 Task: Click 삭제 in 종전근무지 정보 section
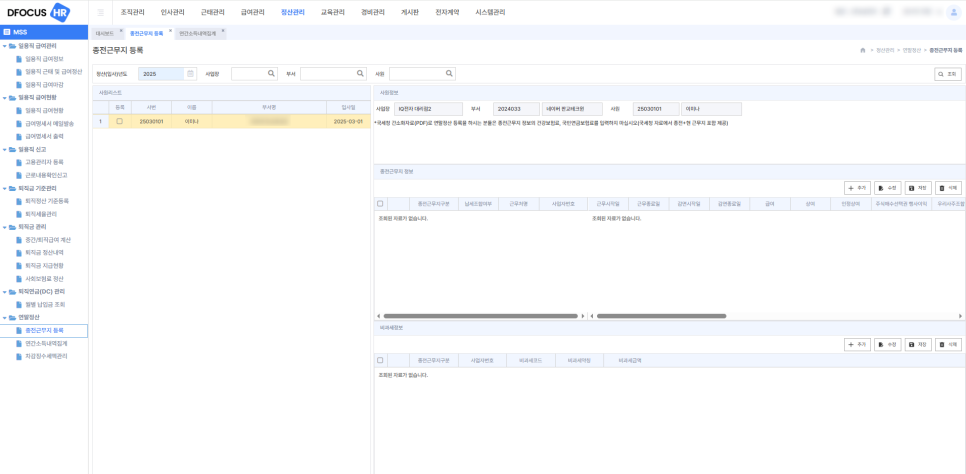948,188
